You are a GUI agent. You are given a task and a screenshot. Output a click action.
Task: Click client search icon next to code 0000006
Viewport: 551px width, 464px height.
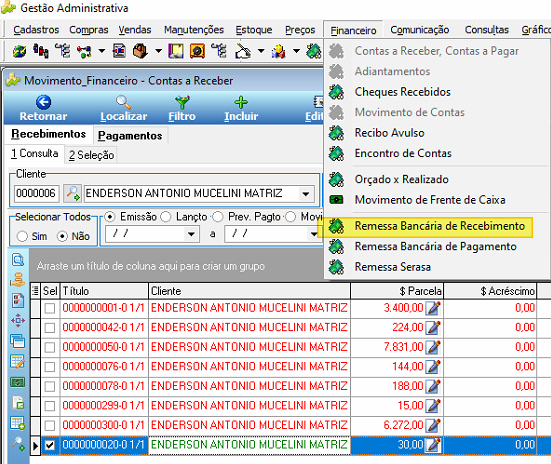[x=72, y=193]
